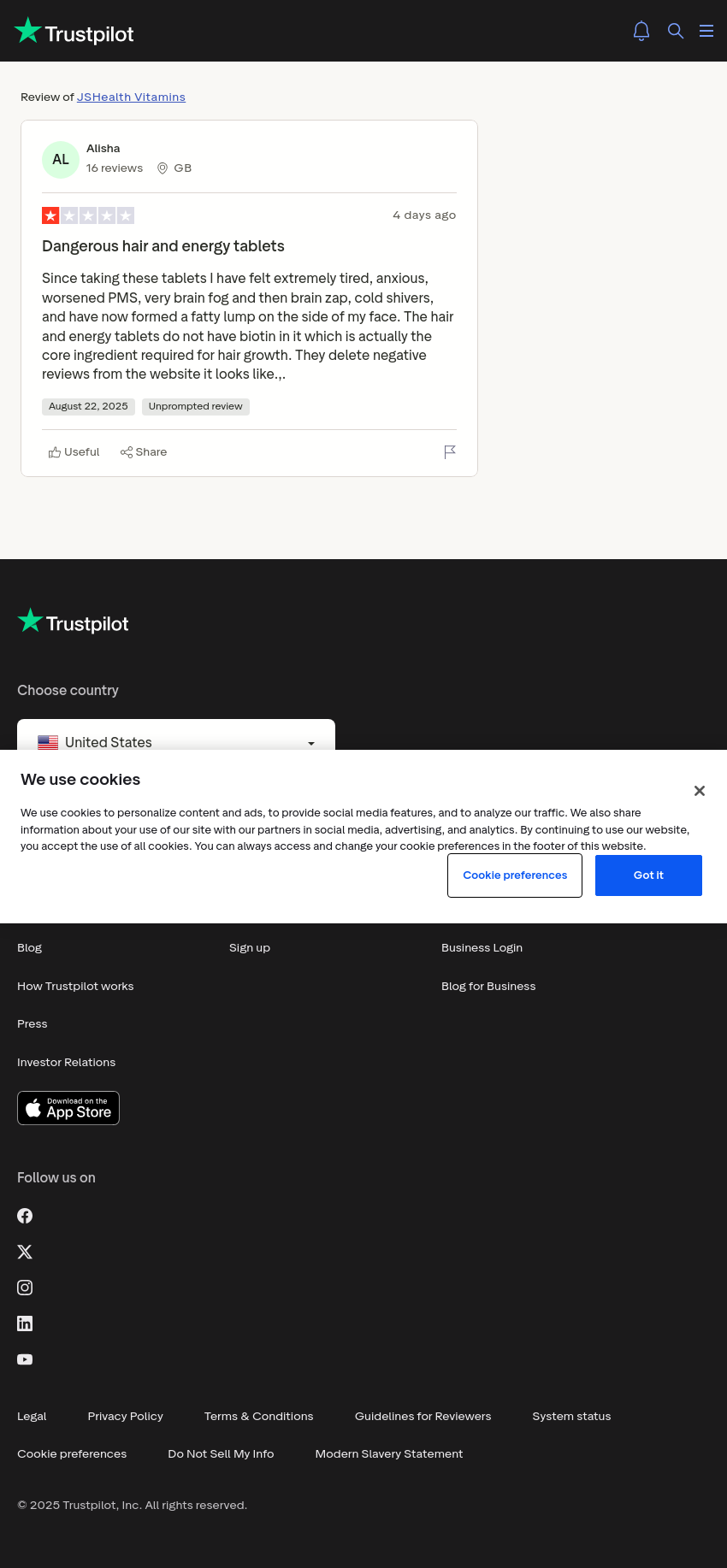
Task: Open the Legal footer link
Action: point(32,1417)
